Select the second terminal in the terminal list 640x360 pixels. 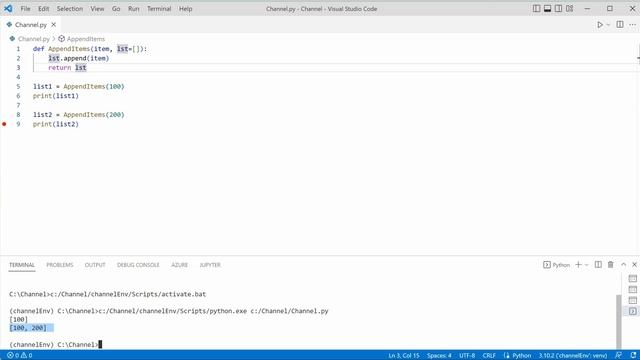[633, 290]
